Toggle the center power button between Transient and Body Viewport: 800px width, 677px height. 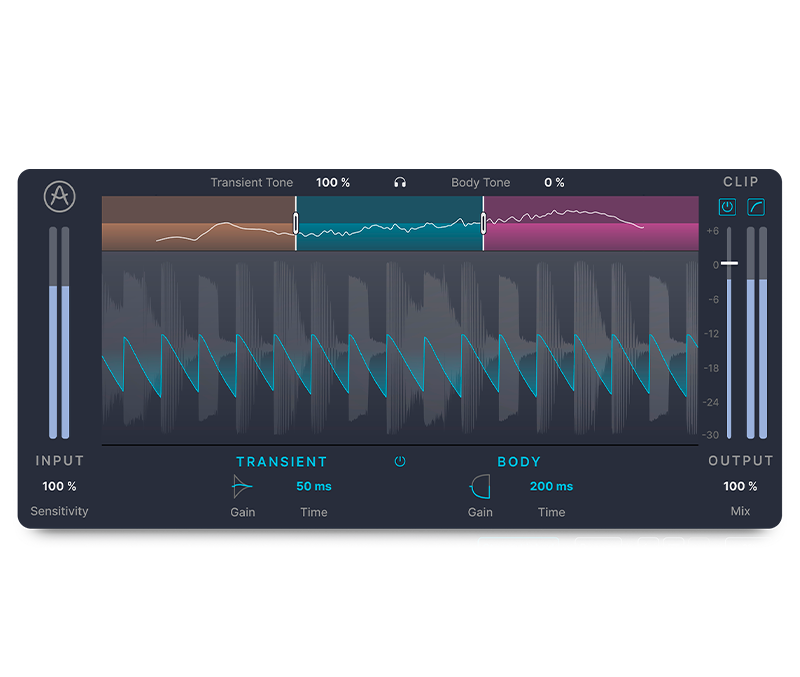click(400, 462)
